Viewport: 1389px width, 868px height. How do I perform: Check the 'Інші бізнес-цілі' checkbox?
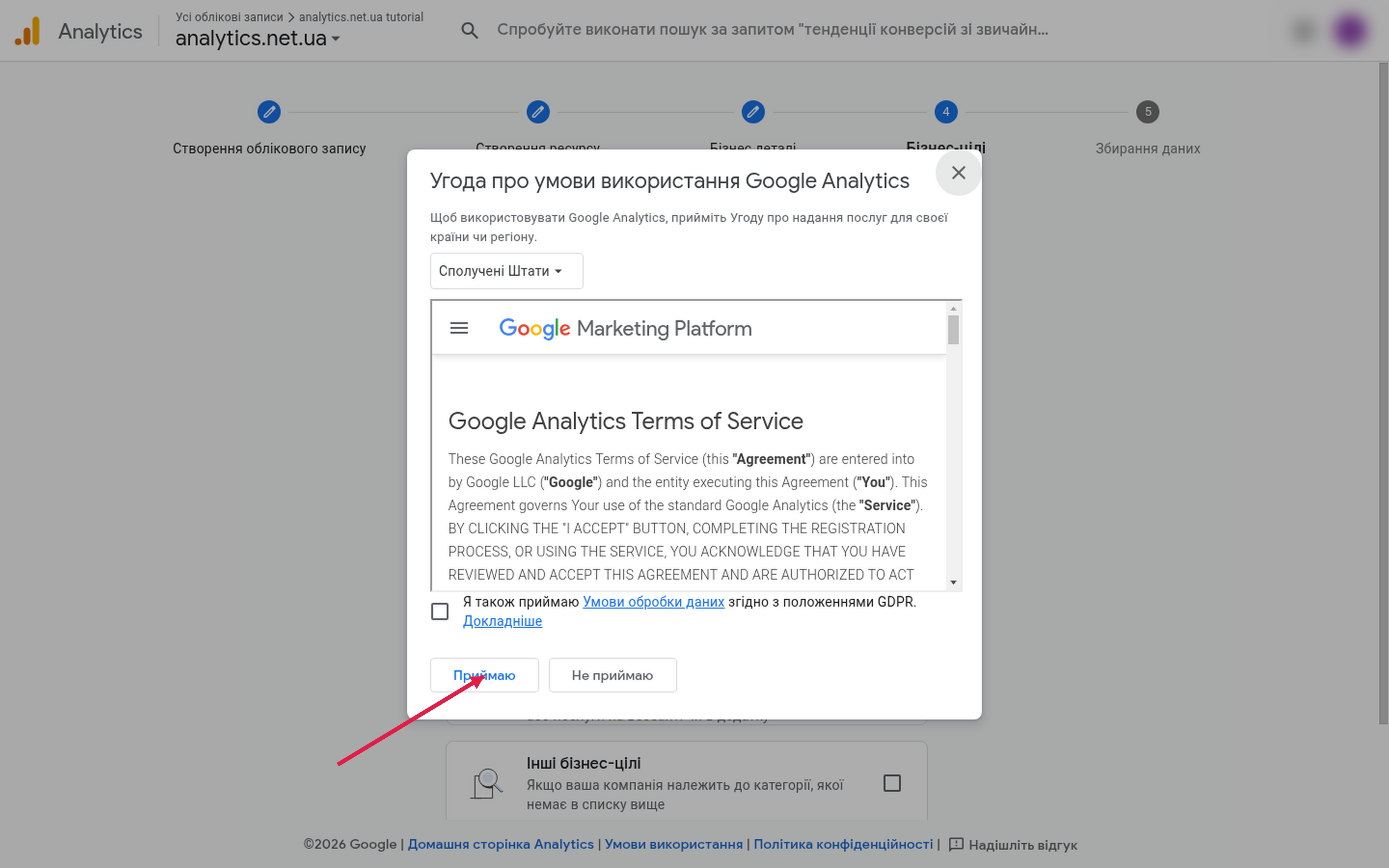point(891,783)
